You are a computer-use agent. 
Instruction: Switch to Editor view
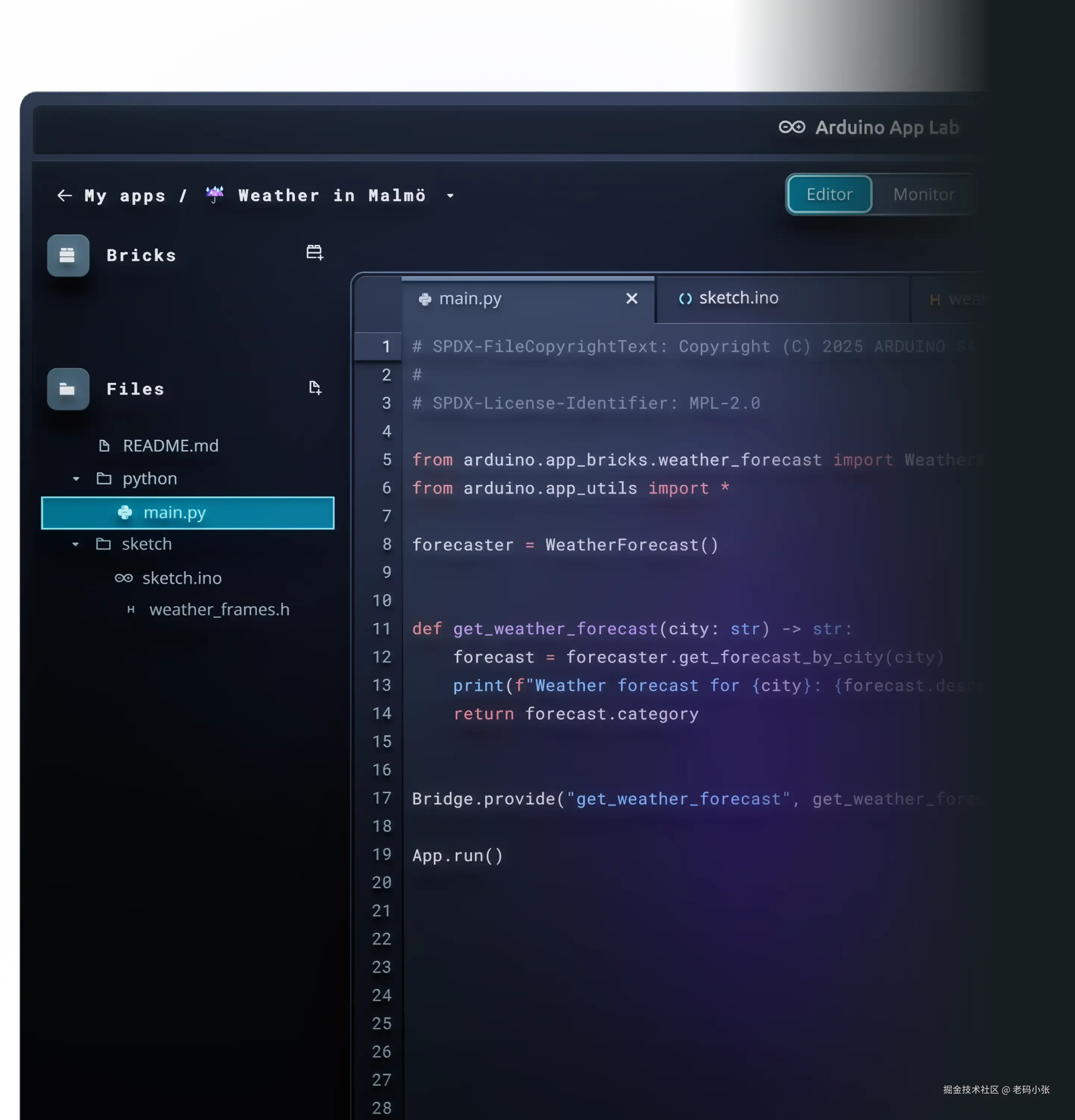click(829, 194)
